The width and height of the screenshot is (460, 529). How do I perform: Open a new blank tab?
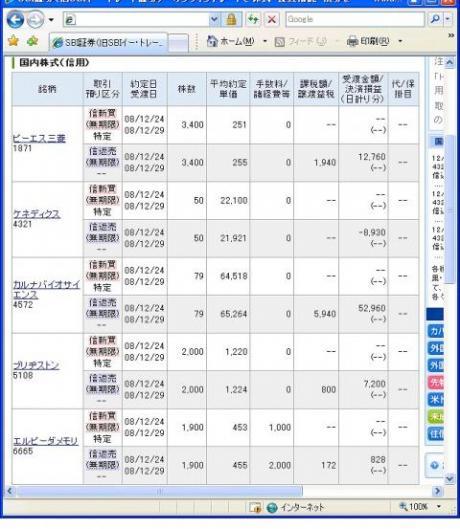pos(178,43)
